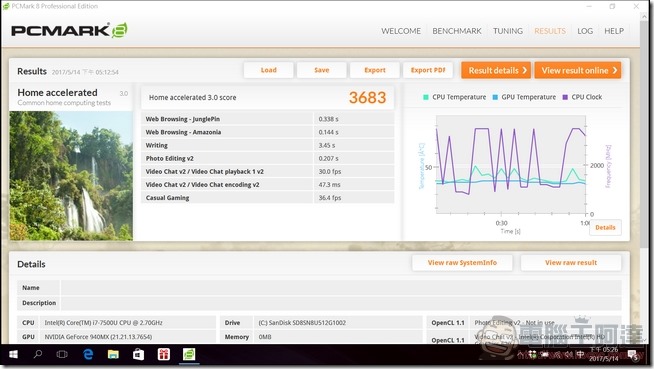Click the Details button under chart
This screenshot has height=369, width=654.
coord(605,228)
